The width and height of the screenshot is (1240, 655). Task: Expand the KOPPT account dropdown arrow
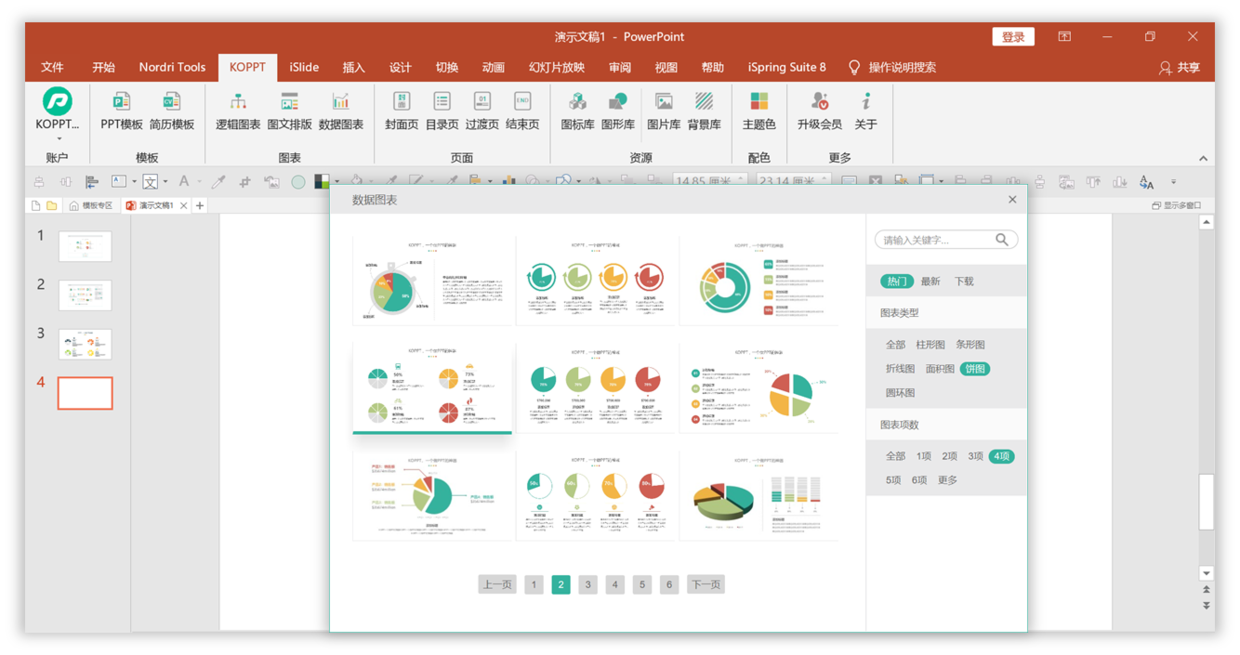click(x=58, y=139)
